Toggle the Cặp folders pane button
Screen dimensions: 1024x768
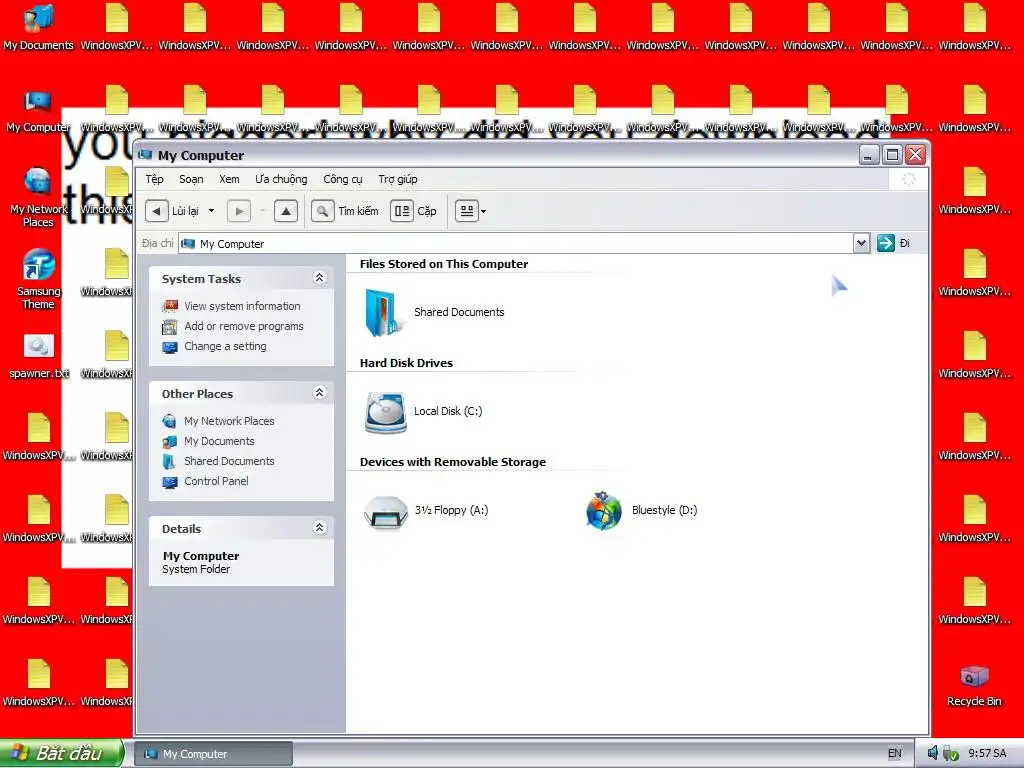coord(413,211)
